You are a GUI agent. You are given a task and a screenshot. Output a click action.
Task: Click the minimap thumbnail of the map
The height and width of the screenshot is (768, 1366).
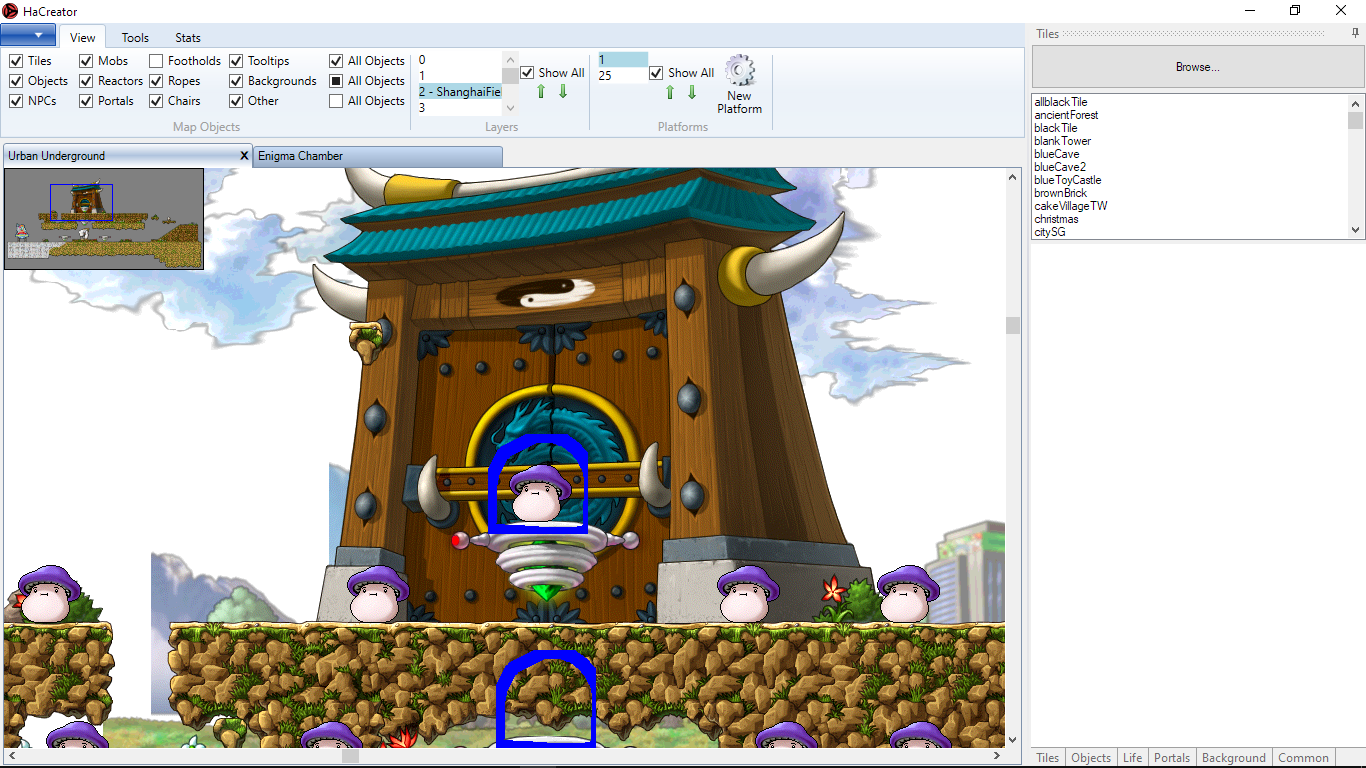(x=104, y=219)
